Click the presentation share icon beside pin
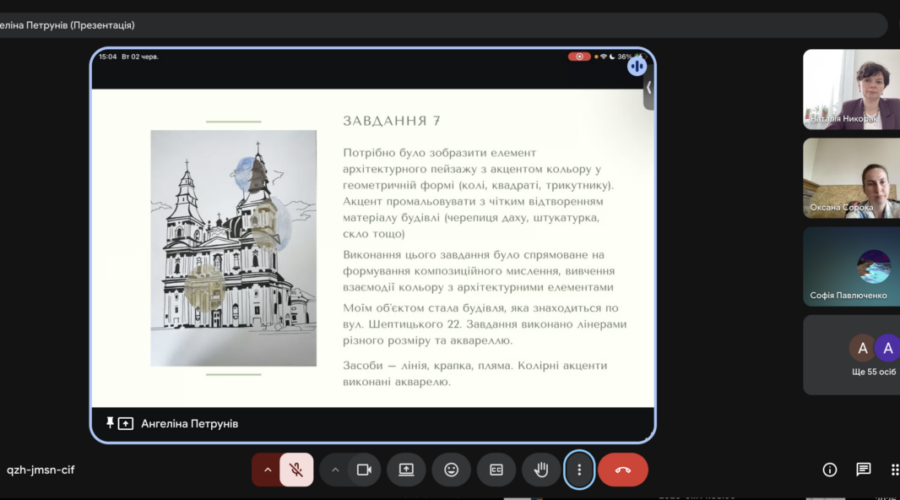 point(126,424)
